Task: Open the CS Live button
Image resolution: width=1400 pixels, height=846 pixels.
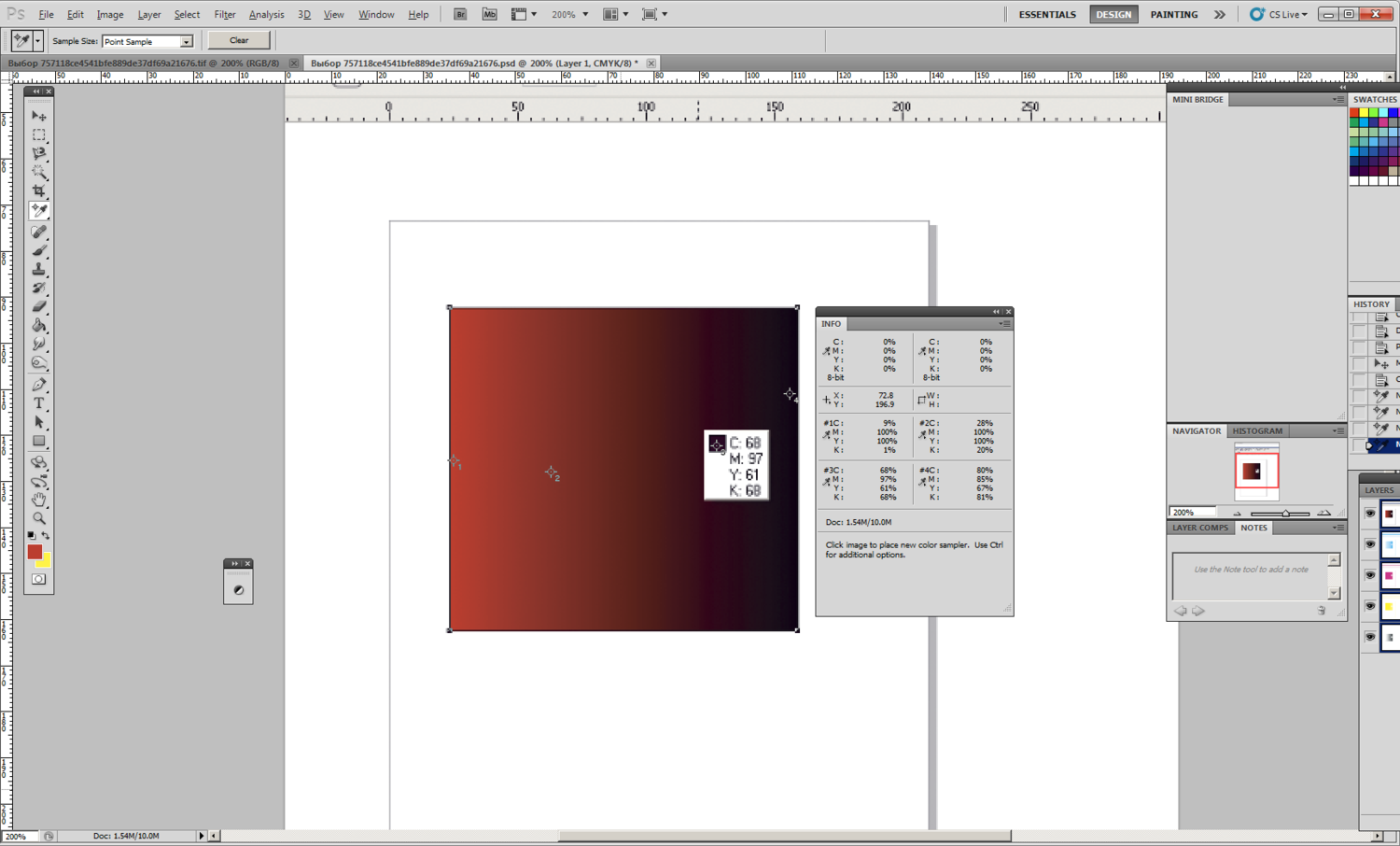Action: pyautogui.click(x=1279, y=14)
